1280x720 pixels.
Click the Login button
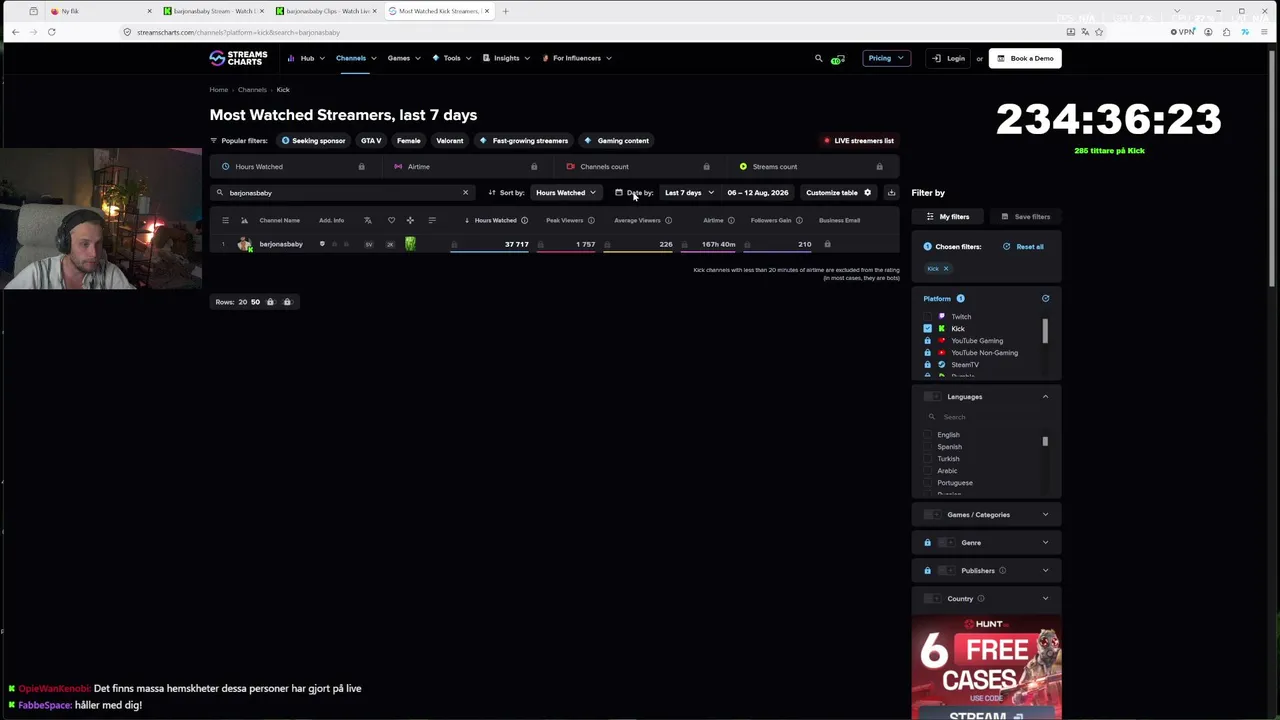tap(949, 58)
